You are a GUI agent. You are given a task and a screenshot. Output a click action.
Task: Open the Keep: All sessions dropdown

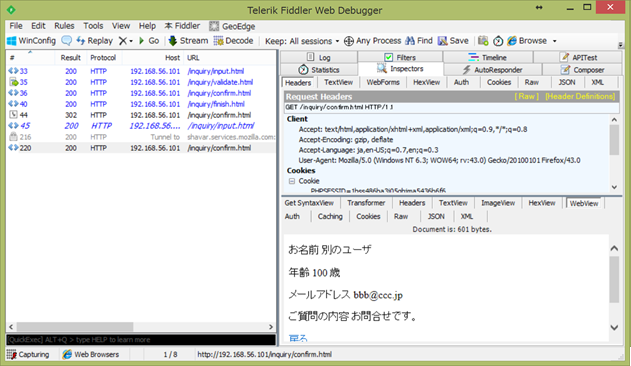302,41
